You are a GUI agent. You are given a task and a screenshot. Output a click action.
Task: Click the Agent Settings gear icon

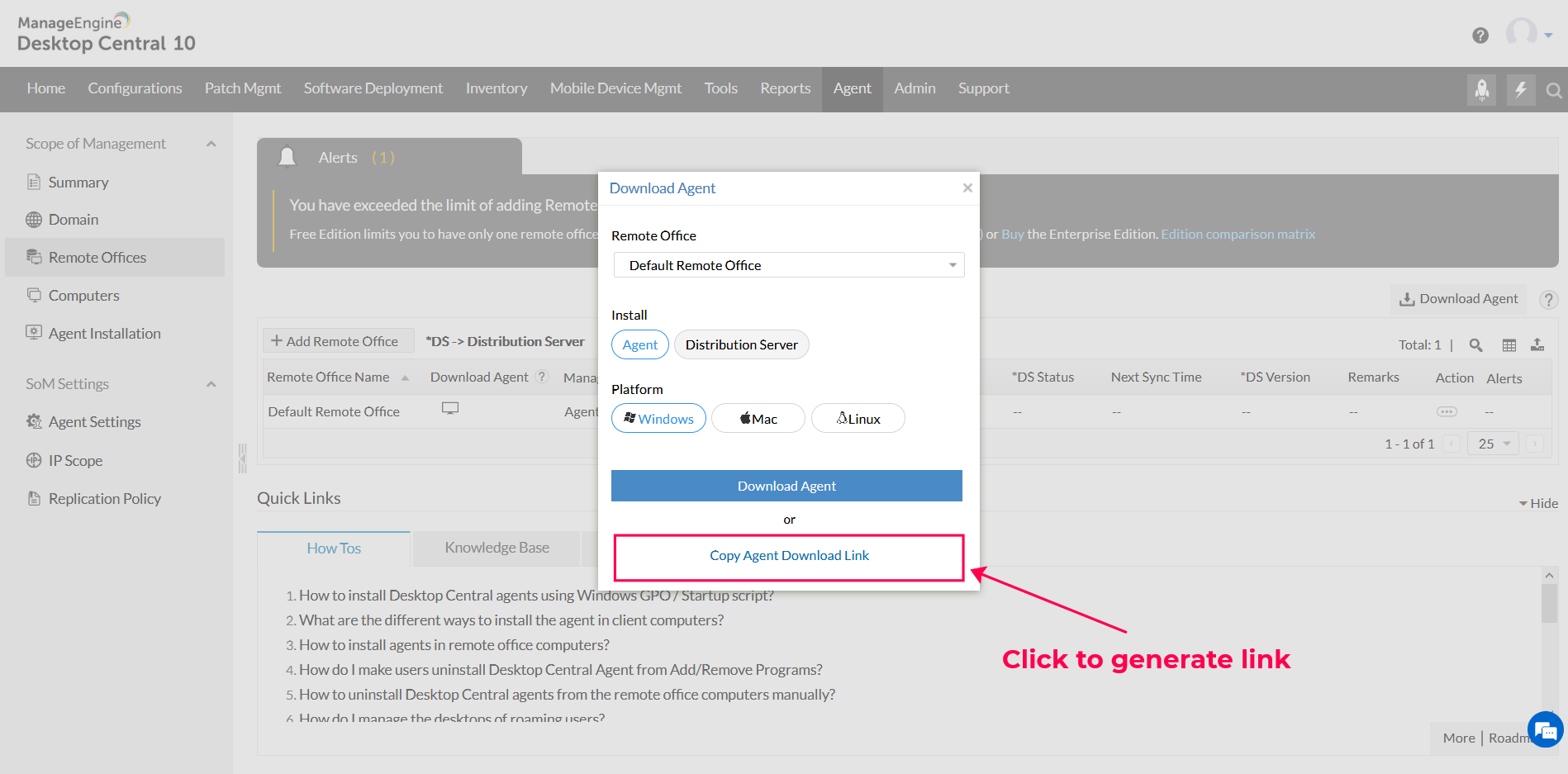click(x=34, y=421)
